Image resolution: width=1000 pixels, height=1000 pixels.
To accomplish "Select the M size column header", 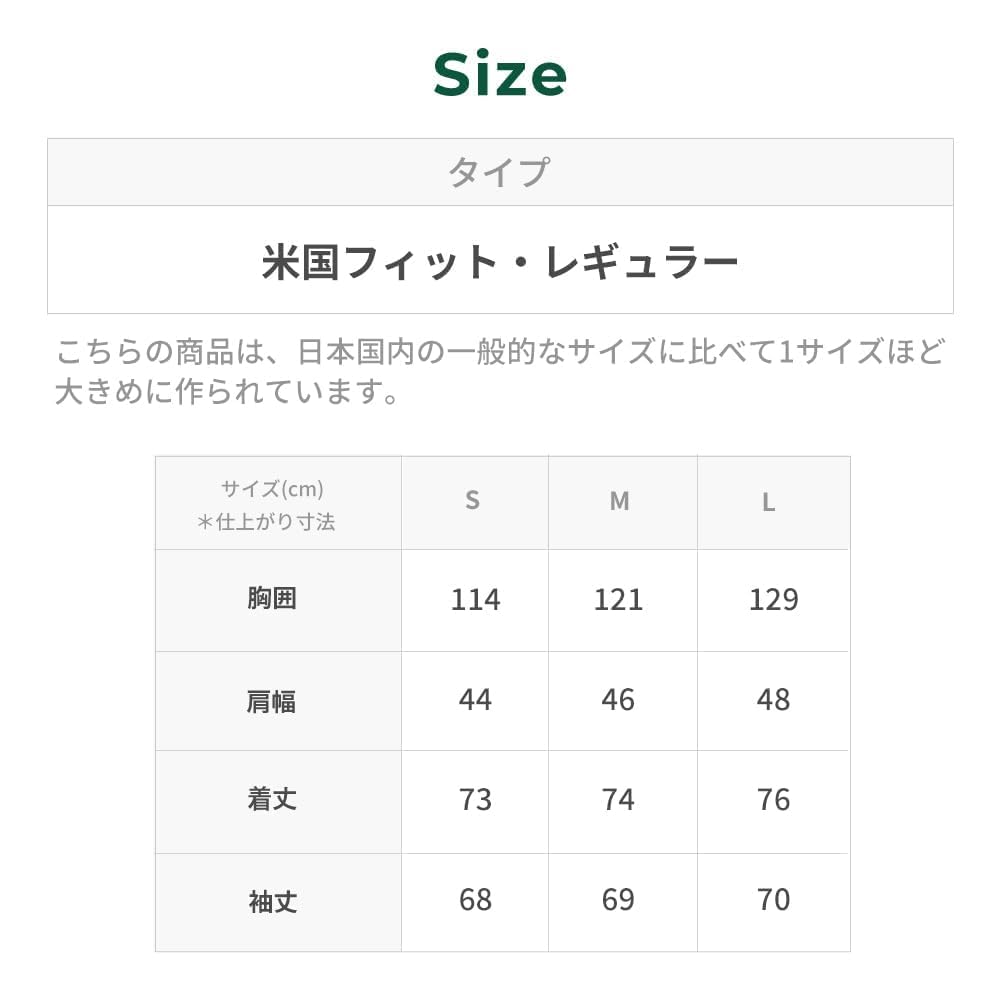I will pos(620,501).
